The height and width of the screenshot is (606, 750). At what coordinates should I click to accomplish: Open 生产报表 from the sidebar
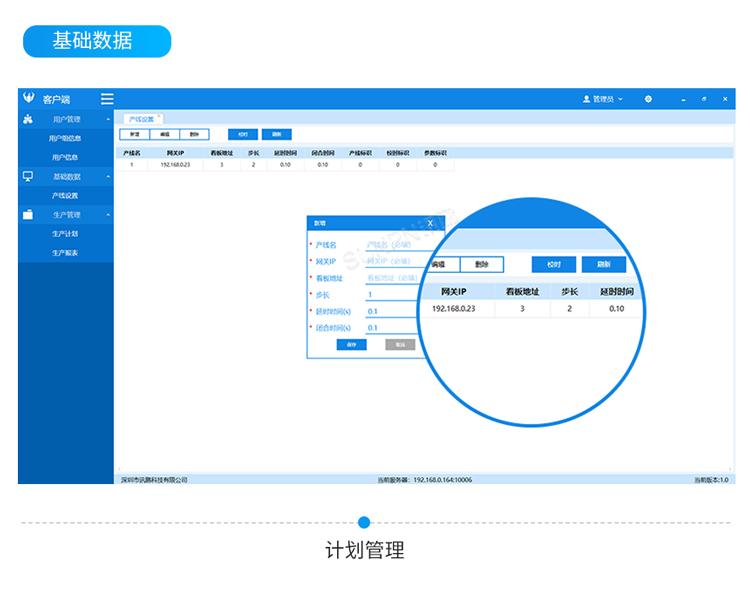tap(65, 253)
